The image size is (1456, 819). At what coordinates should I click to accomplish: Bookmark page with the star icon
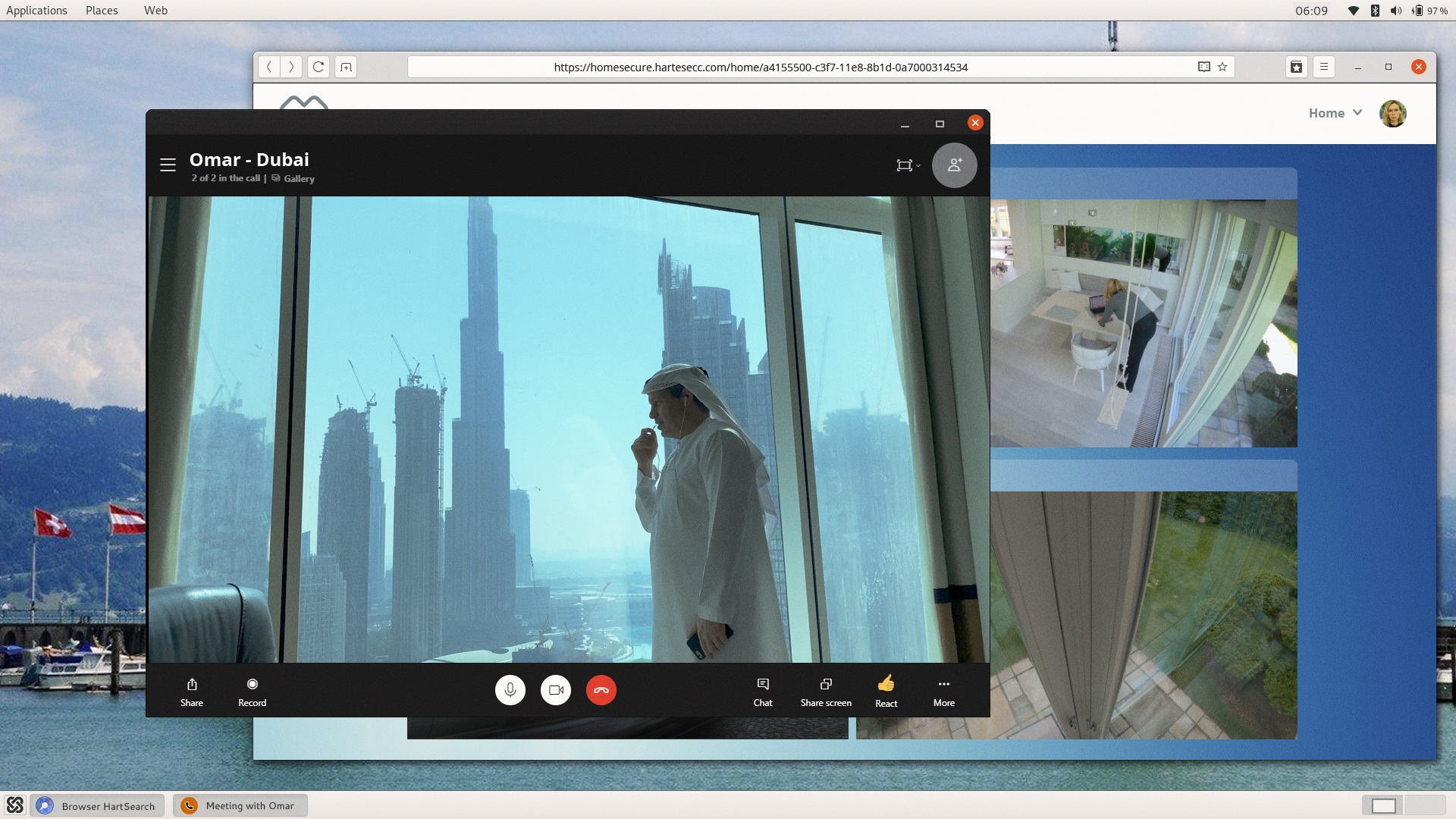1222,67
